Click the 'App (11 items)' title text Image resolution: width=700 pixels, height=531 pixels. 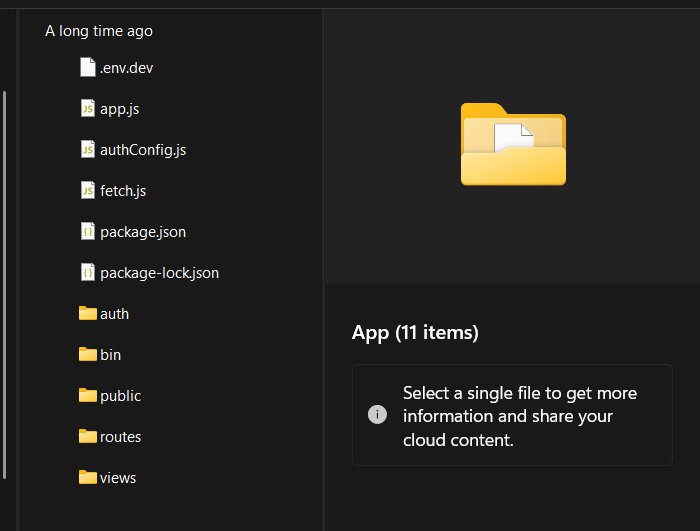pyautogui.click(x=415, y=333)
